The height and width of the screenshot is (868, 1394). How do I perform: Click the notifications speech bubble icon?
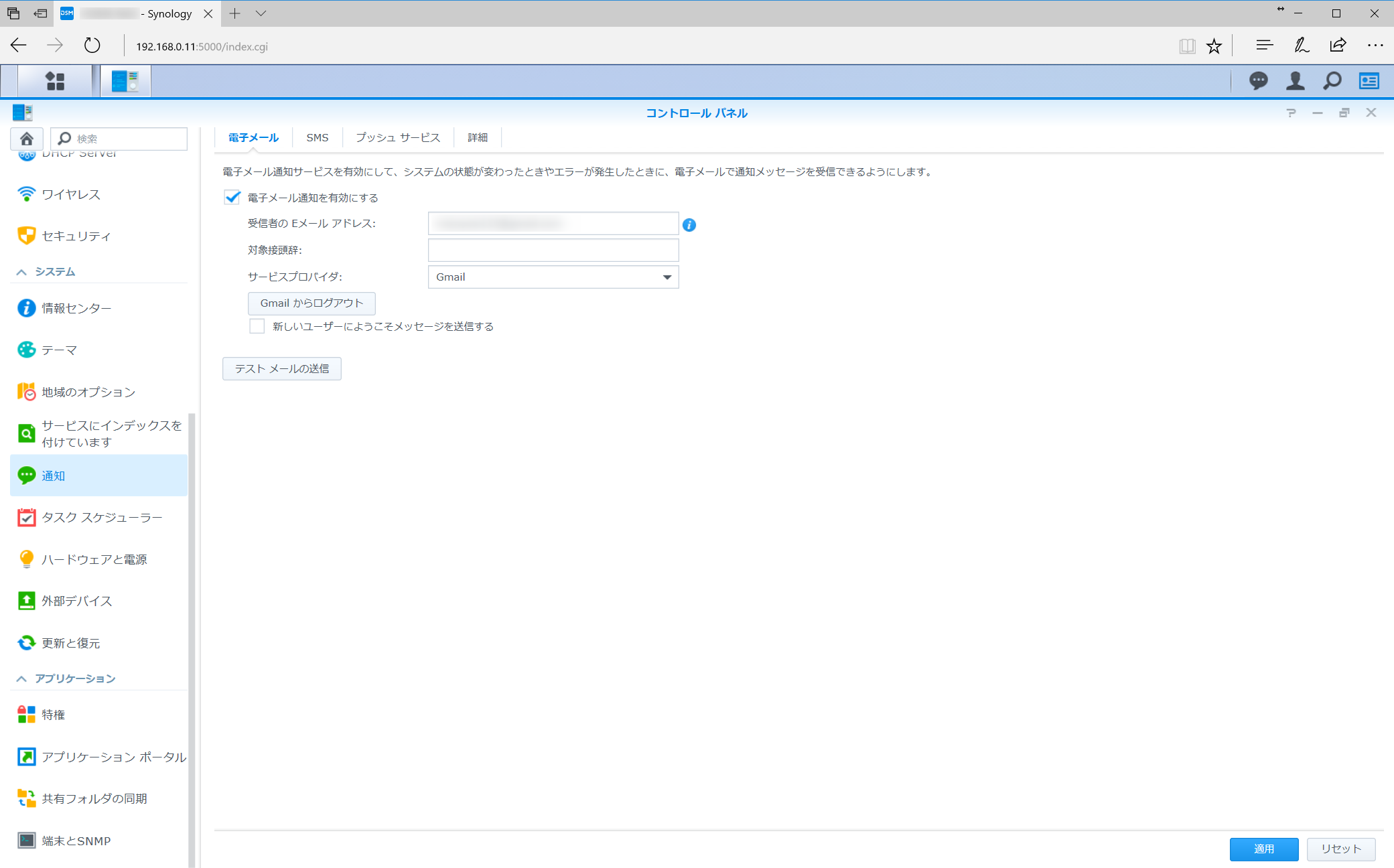[1258, 81]
